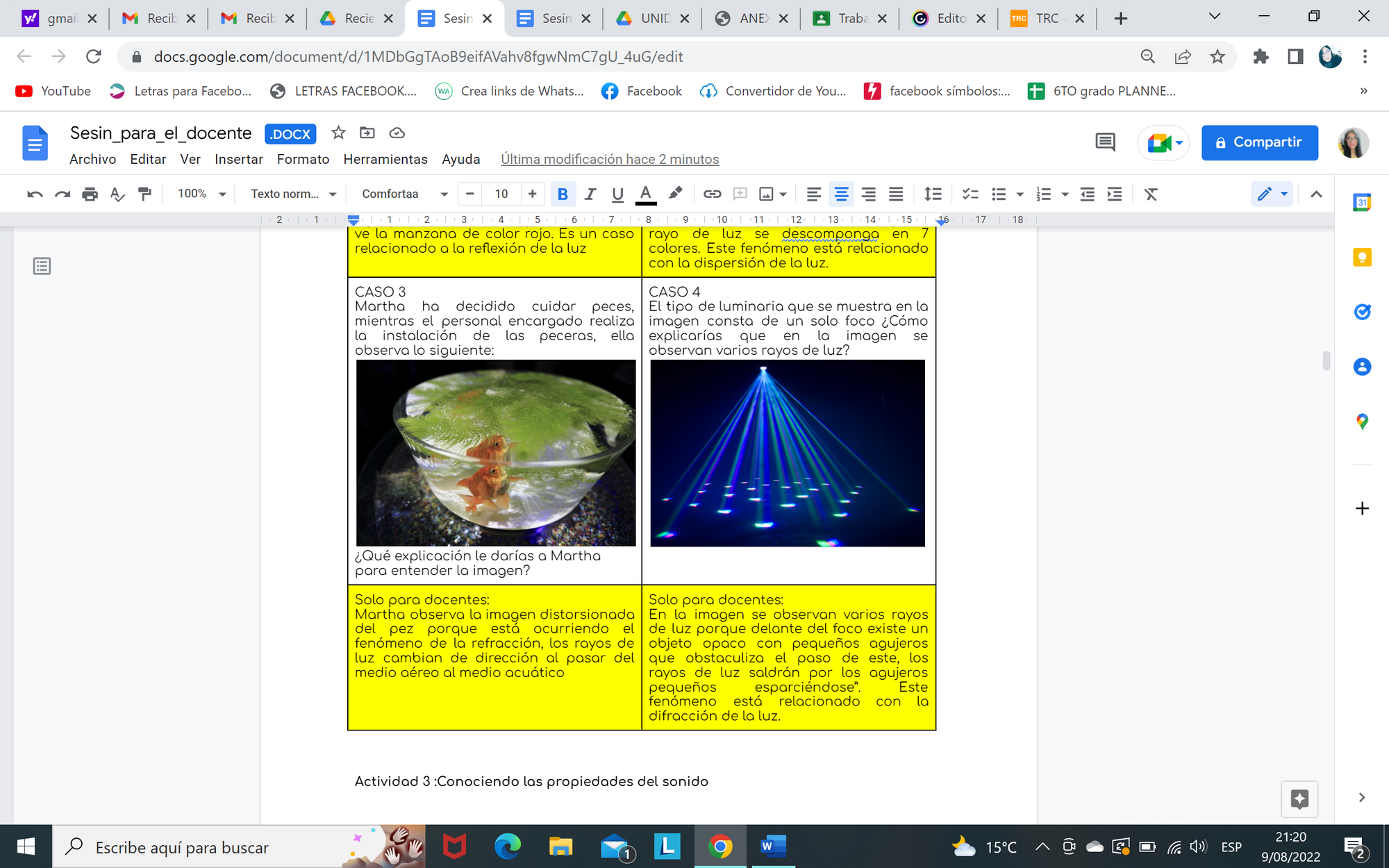The height and width of the screenshot is (868, 1389).
Task: Toggle italic formatting
Action: pos(590,194)
